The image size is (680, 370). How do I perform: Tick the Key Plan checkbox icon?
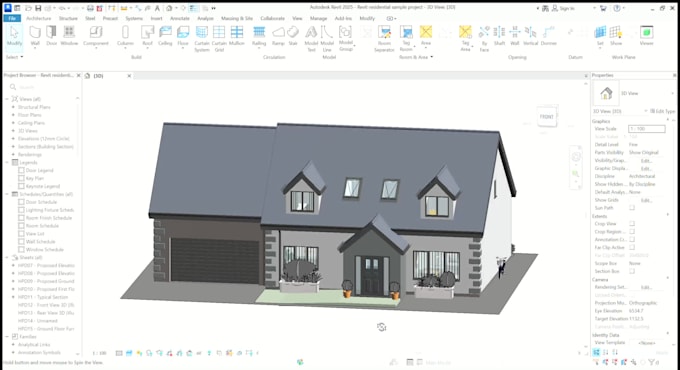point(21,178)
